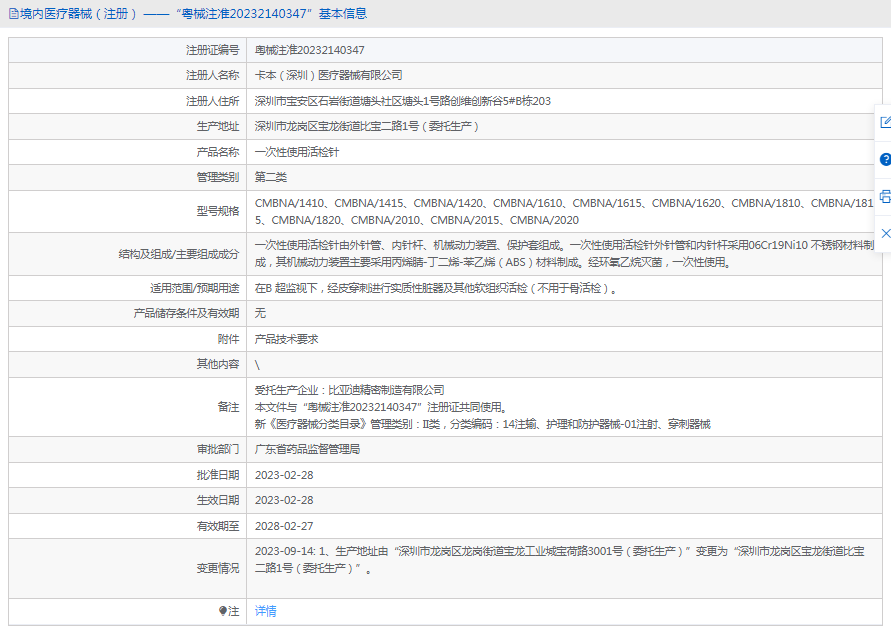The width and height of the screenshot is (891, 631).
Task: Open the 详情 link in the last row
Action: pyautogui.click(x=265, y=611)
